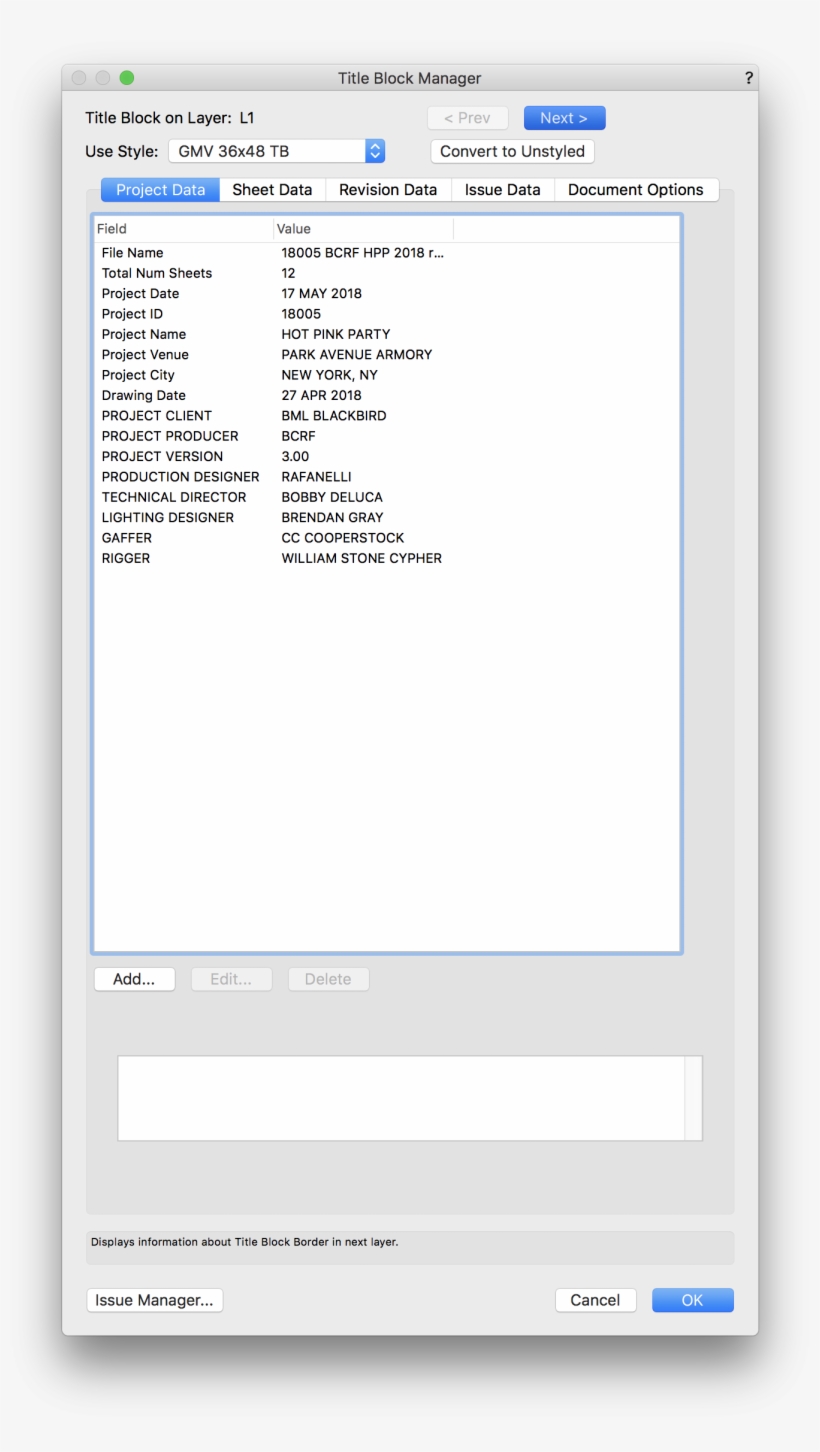Confirm changes with the OK button

click(692, 1300)
